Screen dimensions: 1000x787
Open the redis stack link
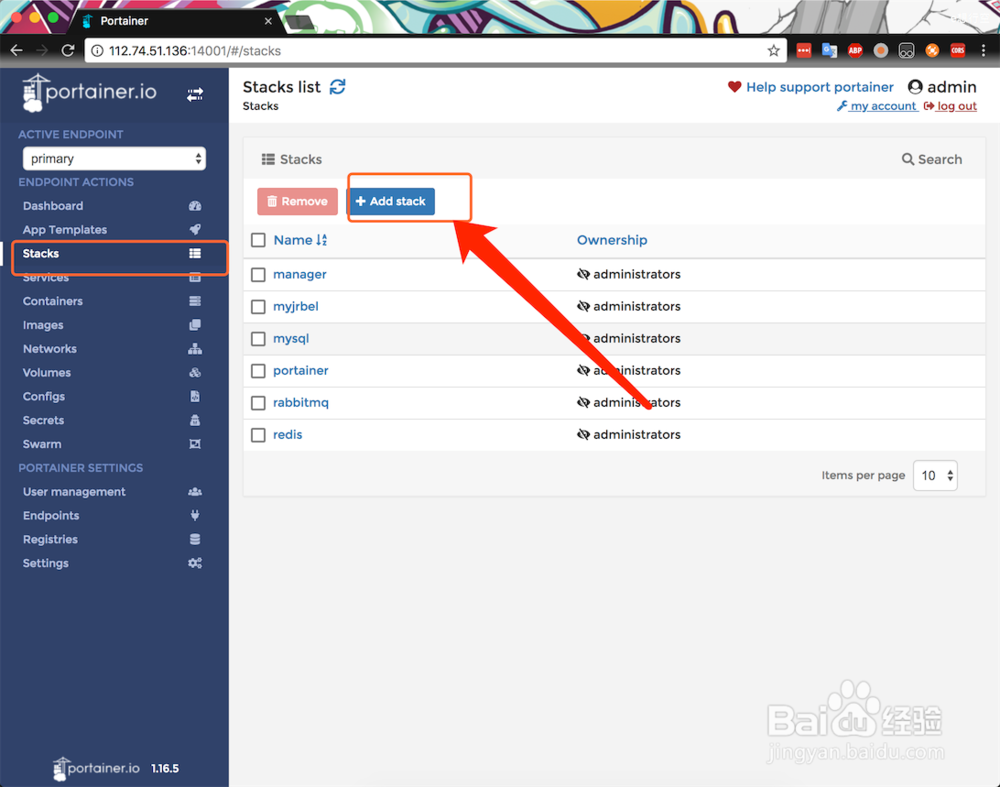coord(288,434)
